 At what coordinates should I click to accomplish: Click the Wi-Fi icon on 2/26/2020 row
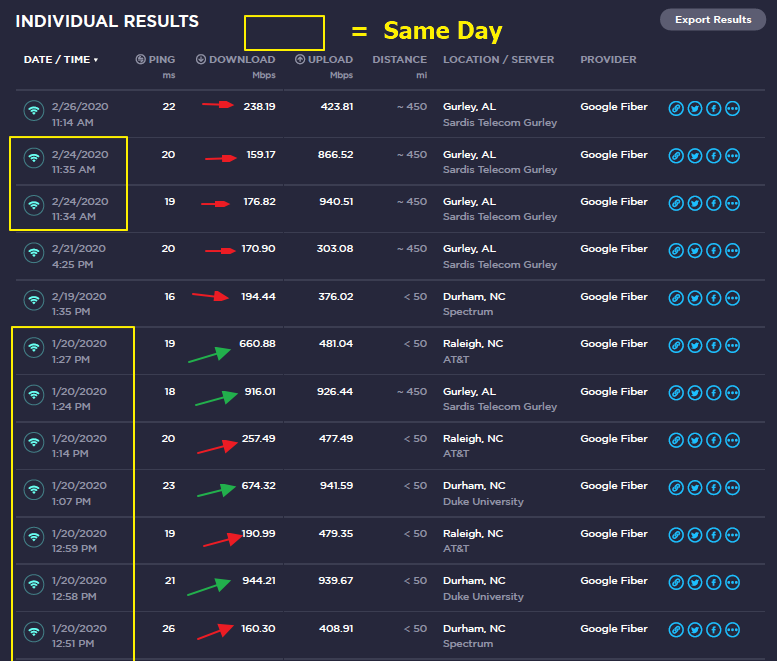[x=34, y=110]
